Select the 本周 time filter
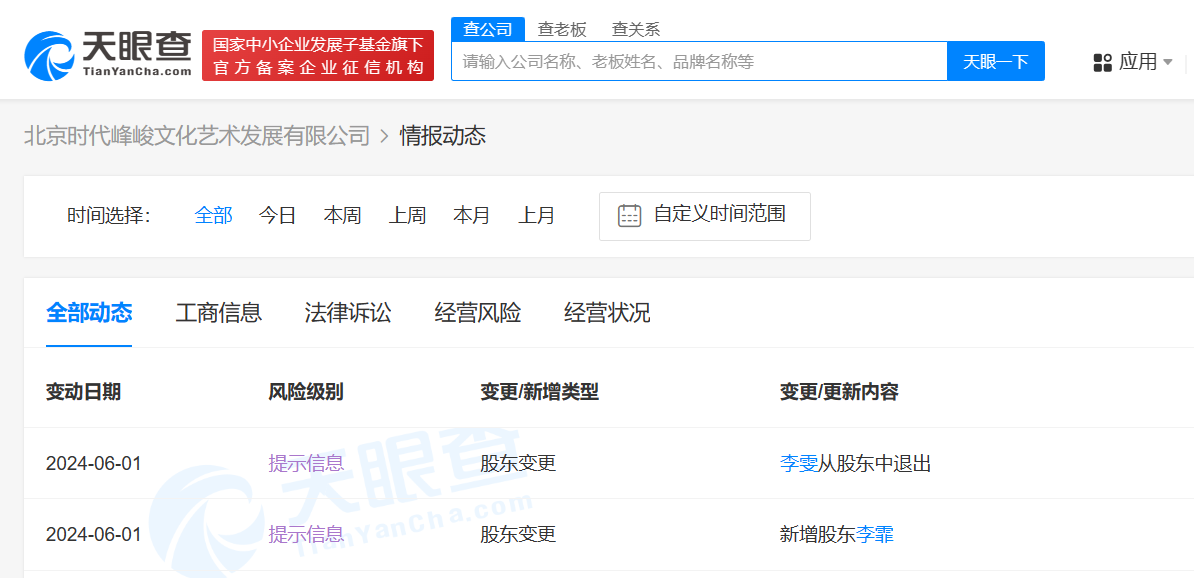 [342, 215]
